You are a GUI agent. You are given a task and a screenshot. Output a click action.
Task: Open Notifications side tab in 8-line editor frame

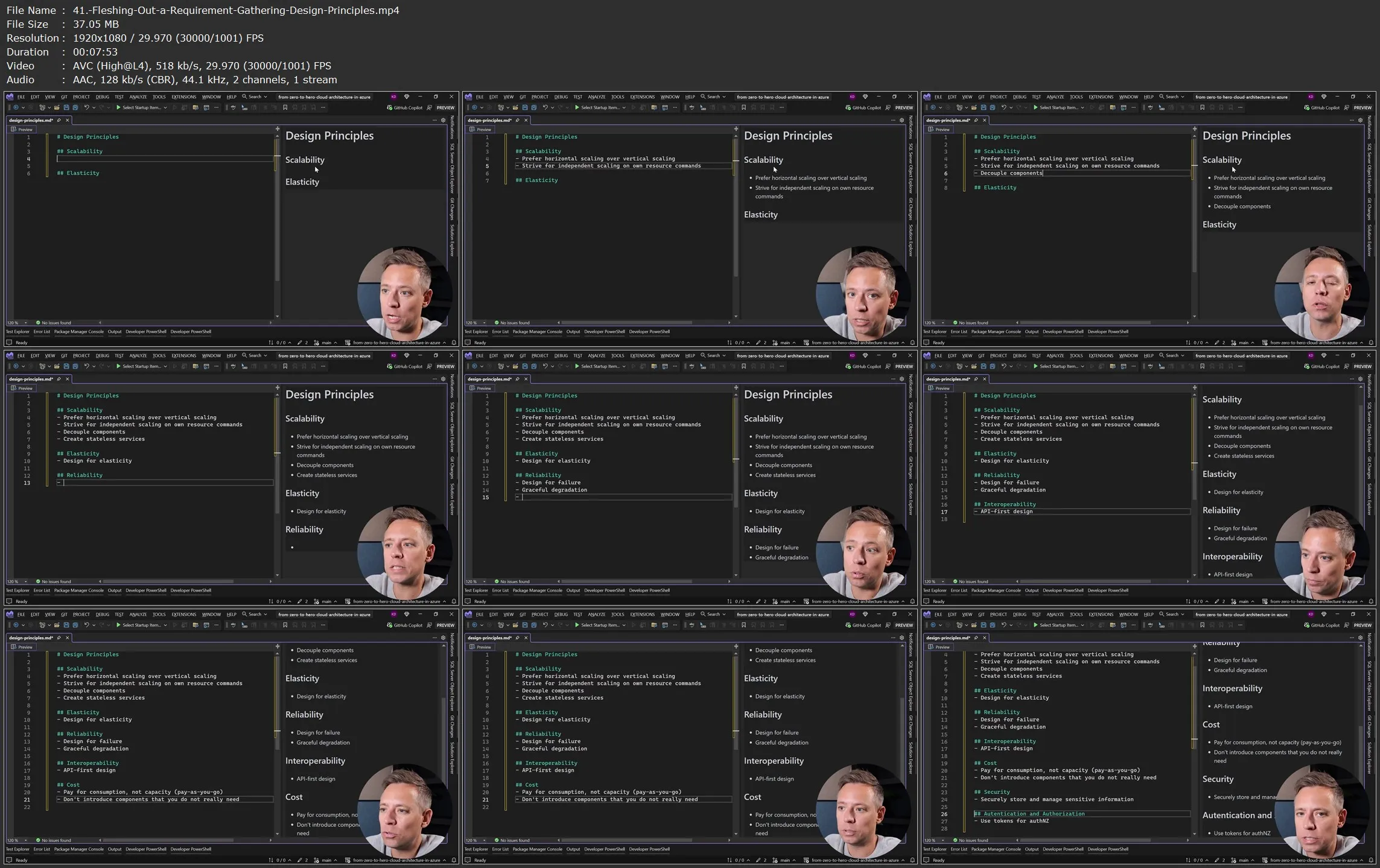pos(1369,128)
